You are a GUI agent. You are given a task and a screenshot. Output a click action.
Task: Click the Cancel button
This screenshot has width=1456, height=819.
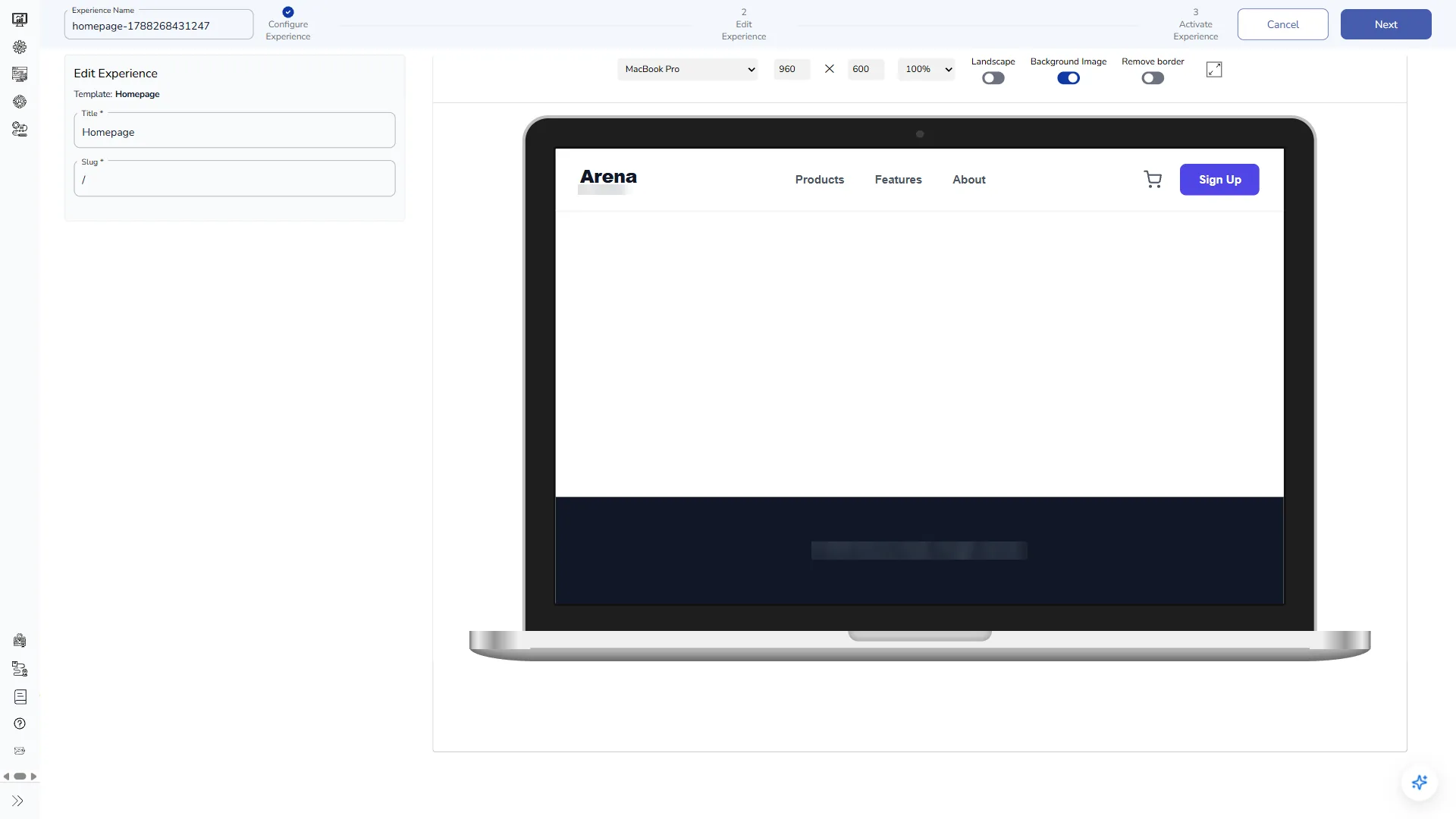pyautogui.click(x=1283, y=24)
